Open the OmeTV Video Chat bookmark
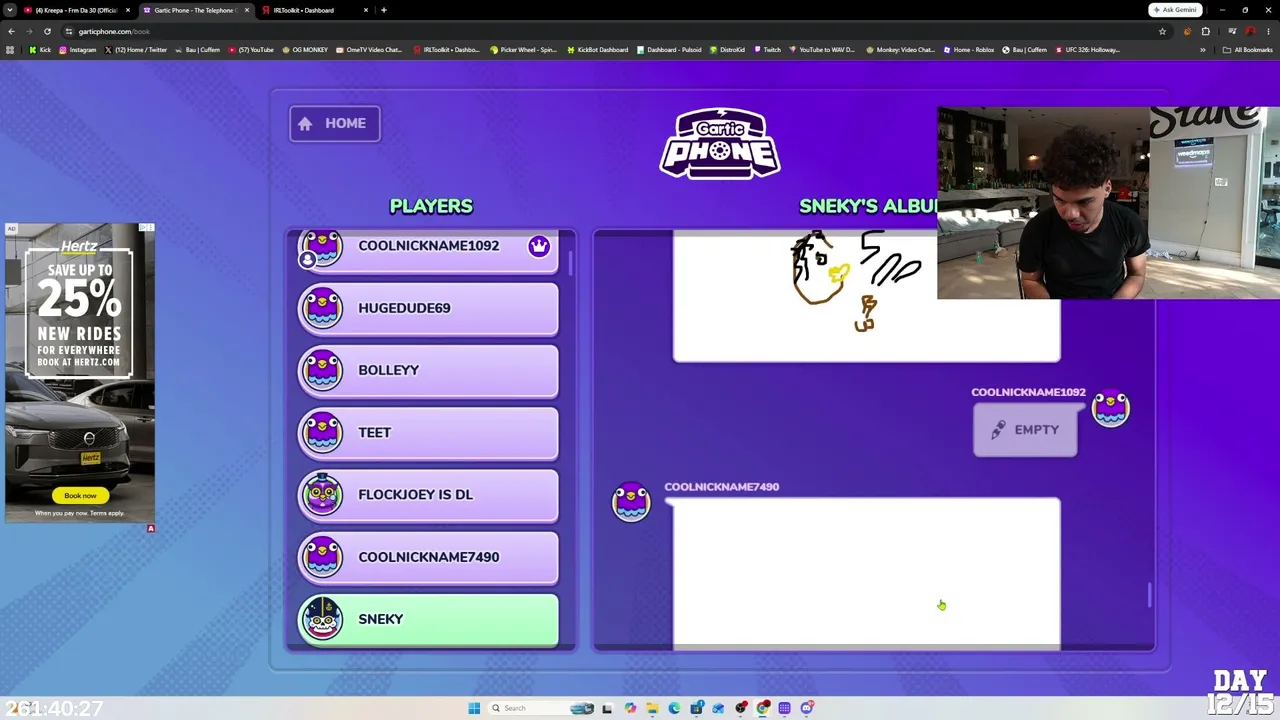Image resolution: width=1280 pixels, height=720 pixels. click(x=369, y=50)
